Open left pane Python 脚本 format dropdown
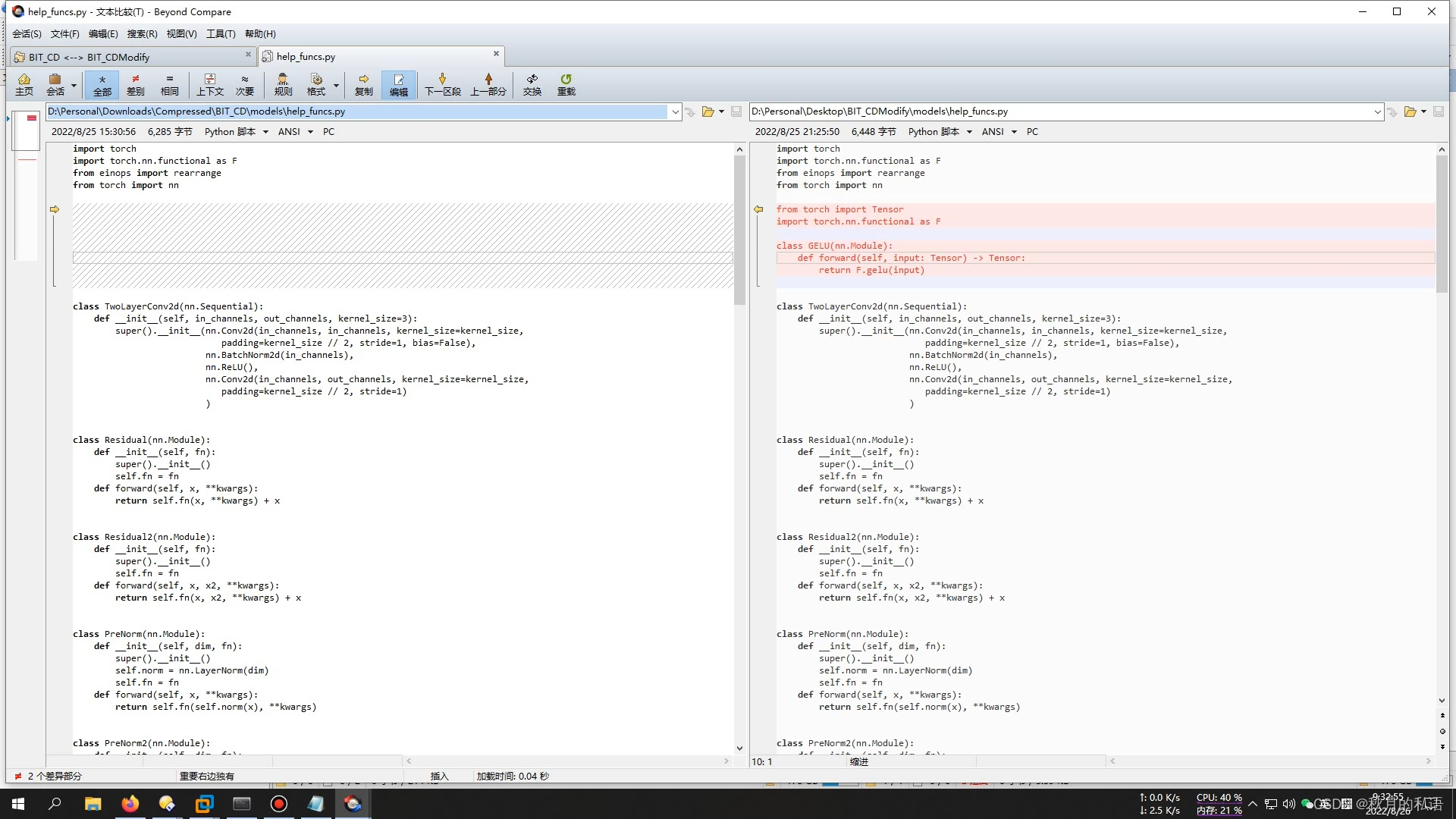The width and height of the screenshot is (1456, 819). (x=236, y=132)
